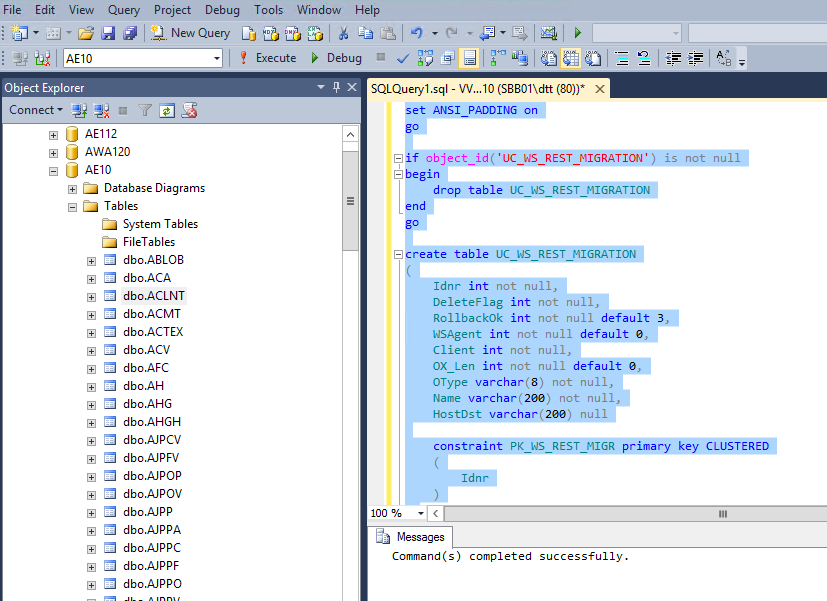Expand the dbo.ACLNT table node

pyautogui.click(x=92, y=296)
